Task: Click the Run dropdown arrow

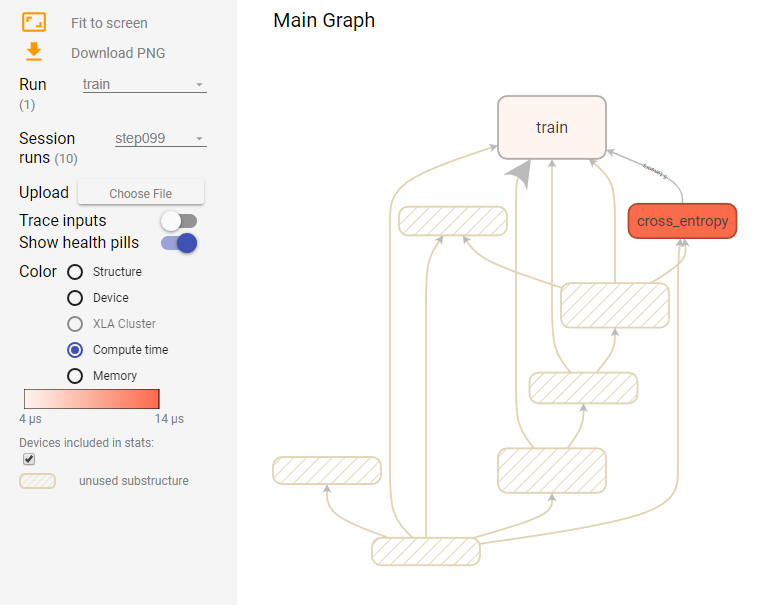Action: [199, 85]
